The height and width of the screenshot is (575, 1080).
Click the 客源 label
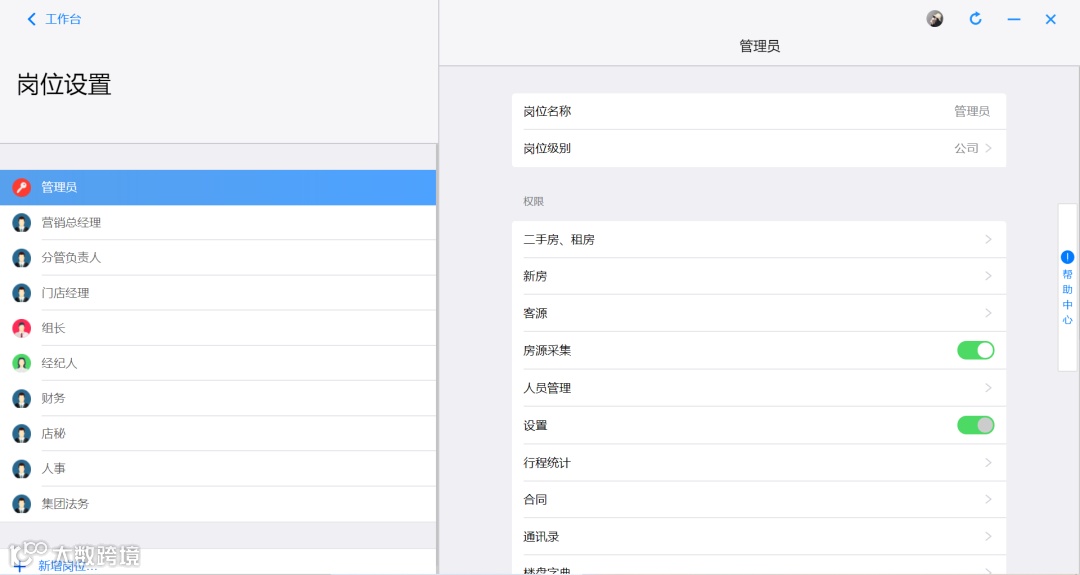click(534, 313)
